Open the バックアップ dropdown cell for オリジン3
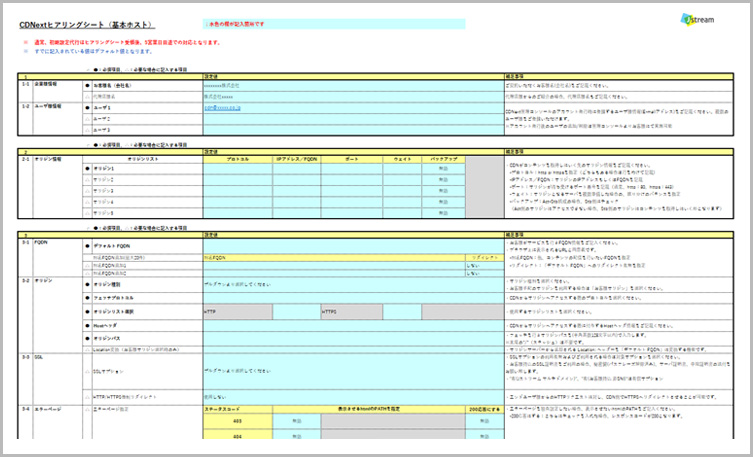 coord(443,191)
